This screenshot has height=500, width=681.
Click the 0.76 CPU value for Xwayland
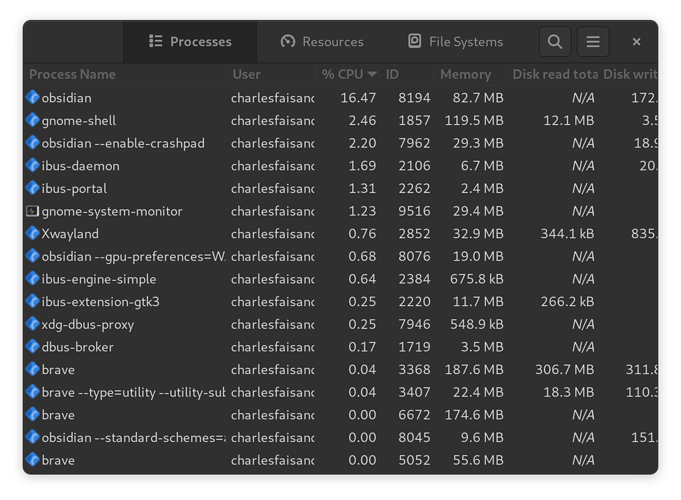pos(362,234)
